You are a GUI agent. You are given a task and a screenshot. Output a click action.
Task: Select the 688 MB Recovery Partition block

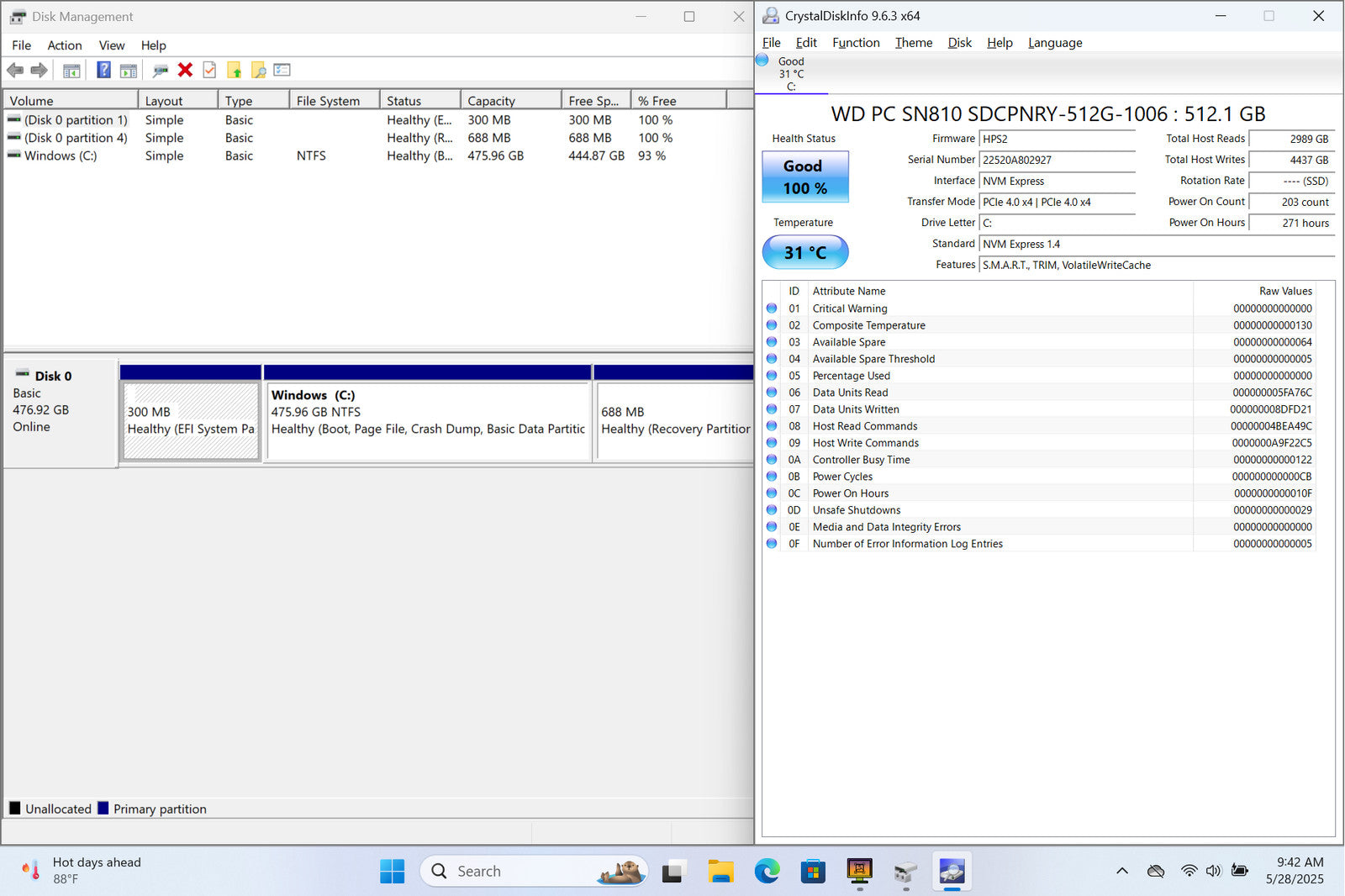pyautogui.click(x=674, y=420)
